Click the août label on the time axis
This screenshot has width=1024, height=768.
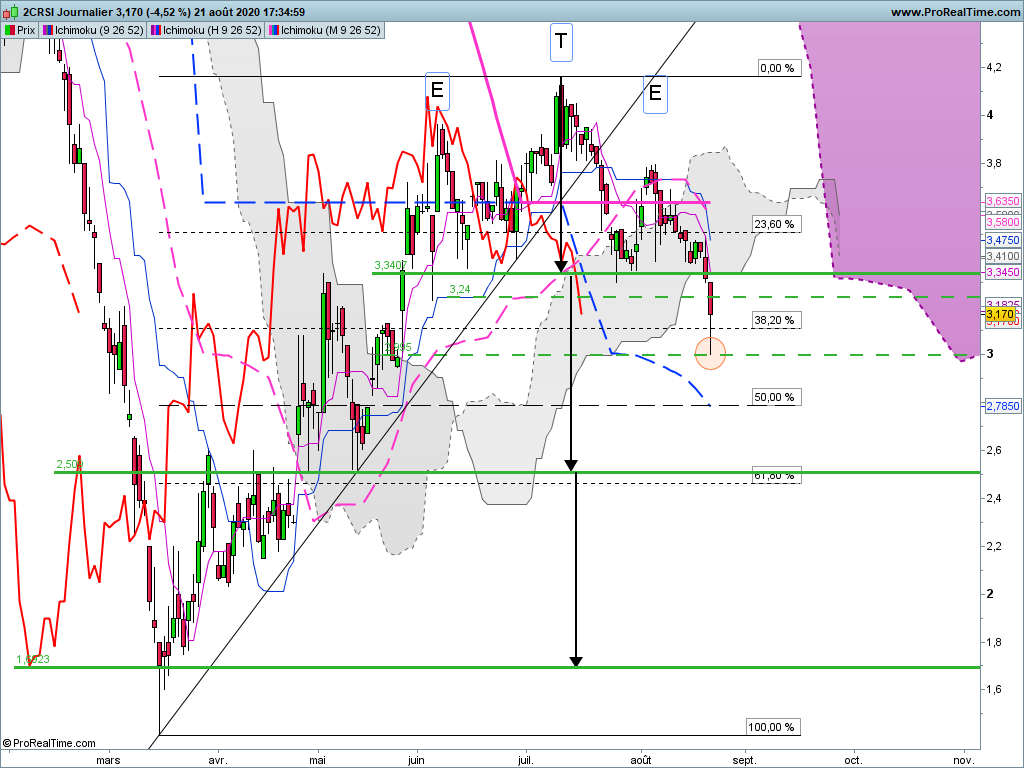641,760
